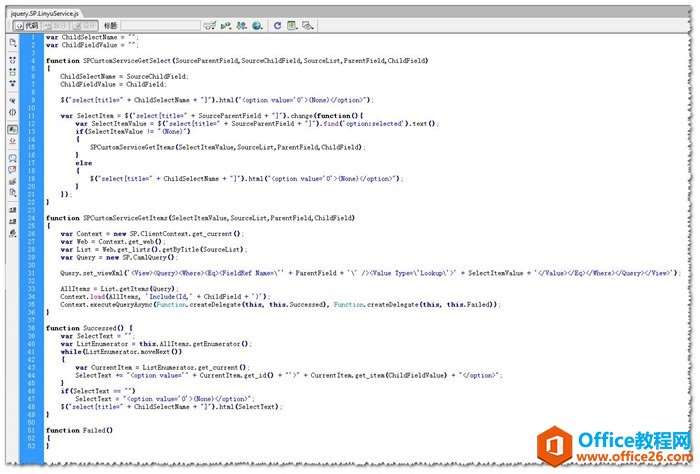Viewport: 700px width, 474px height.
Task: Open the Open Documents list icon
Action: pyautogui.click(x=11, y=43)
